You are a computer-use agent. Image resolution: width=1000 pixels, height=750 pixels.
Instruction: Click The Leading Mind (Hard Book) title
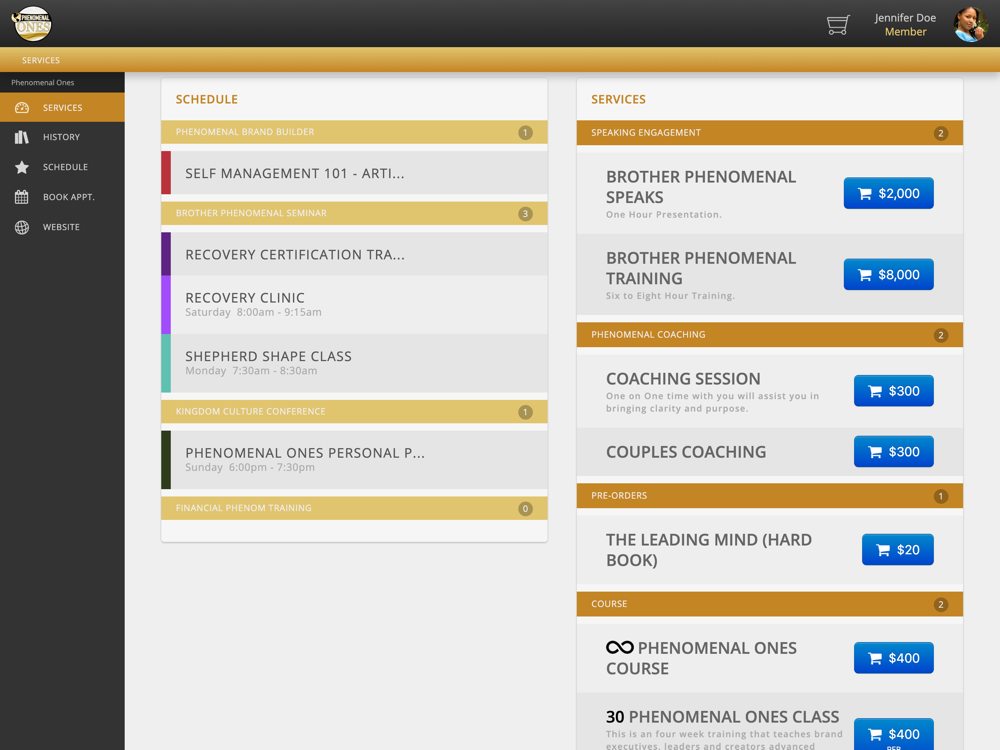(x=709, y=550)
